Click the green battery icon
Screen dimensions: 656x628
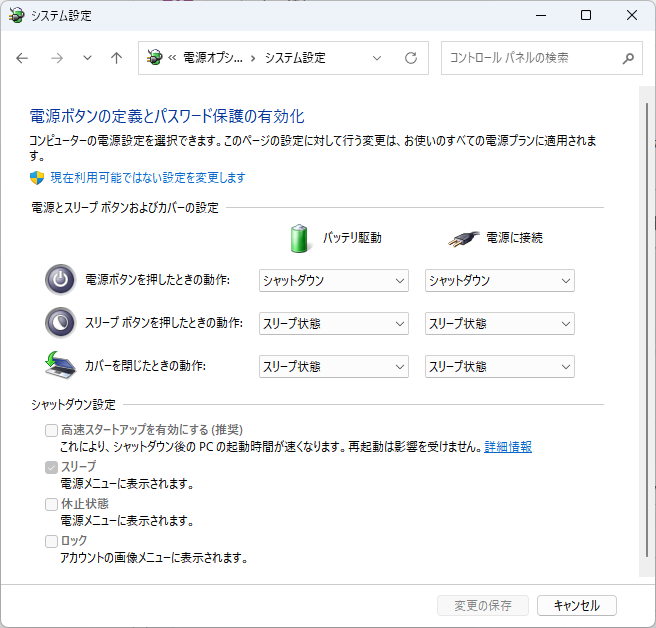[299, 238]
